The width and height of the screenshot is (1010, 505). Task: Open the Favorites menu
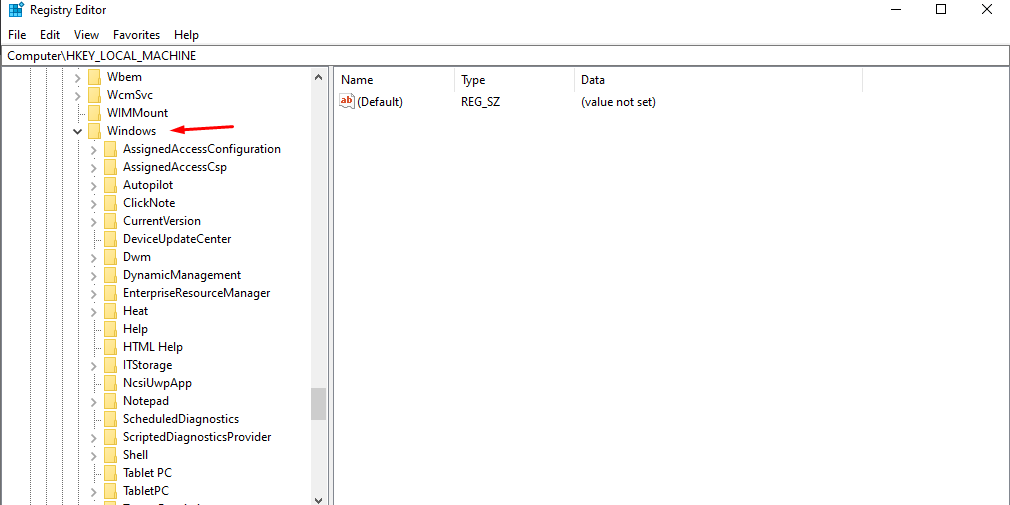pos(137,35)
